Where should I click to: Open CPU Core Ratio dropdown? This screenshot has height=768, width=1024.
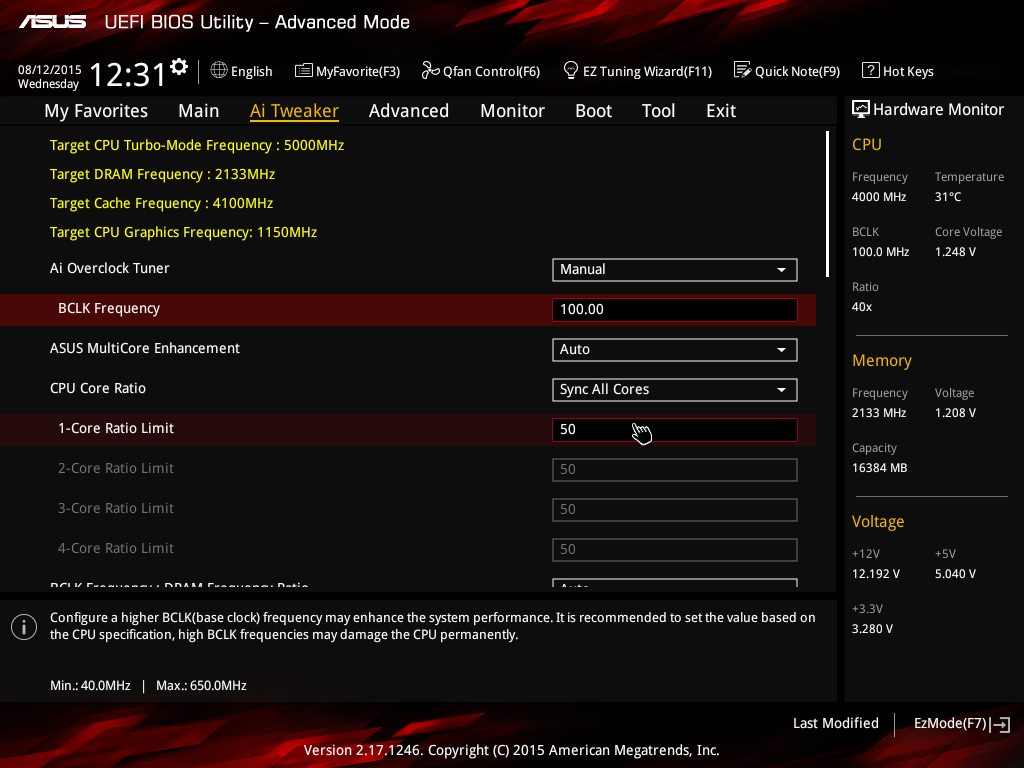tap(675, 390)
